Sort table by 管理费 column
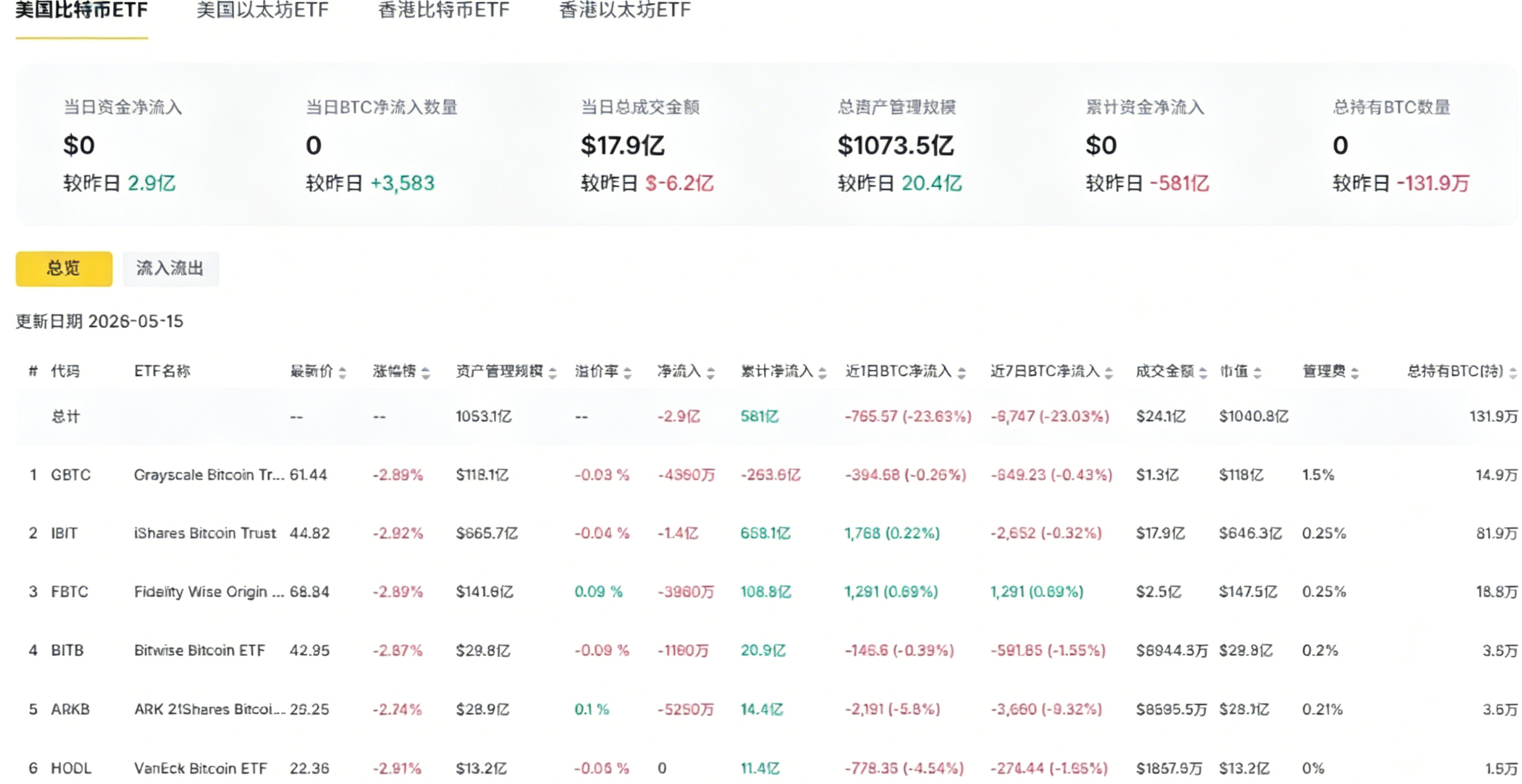 (x=1331, y=371)
